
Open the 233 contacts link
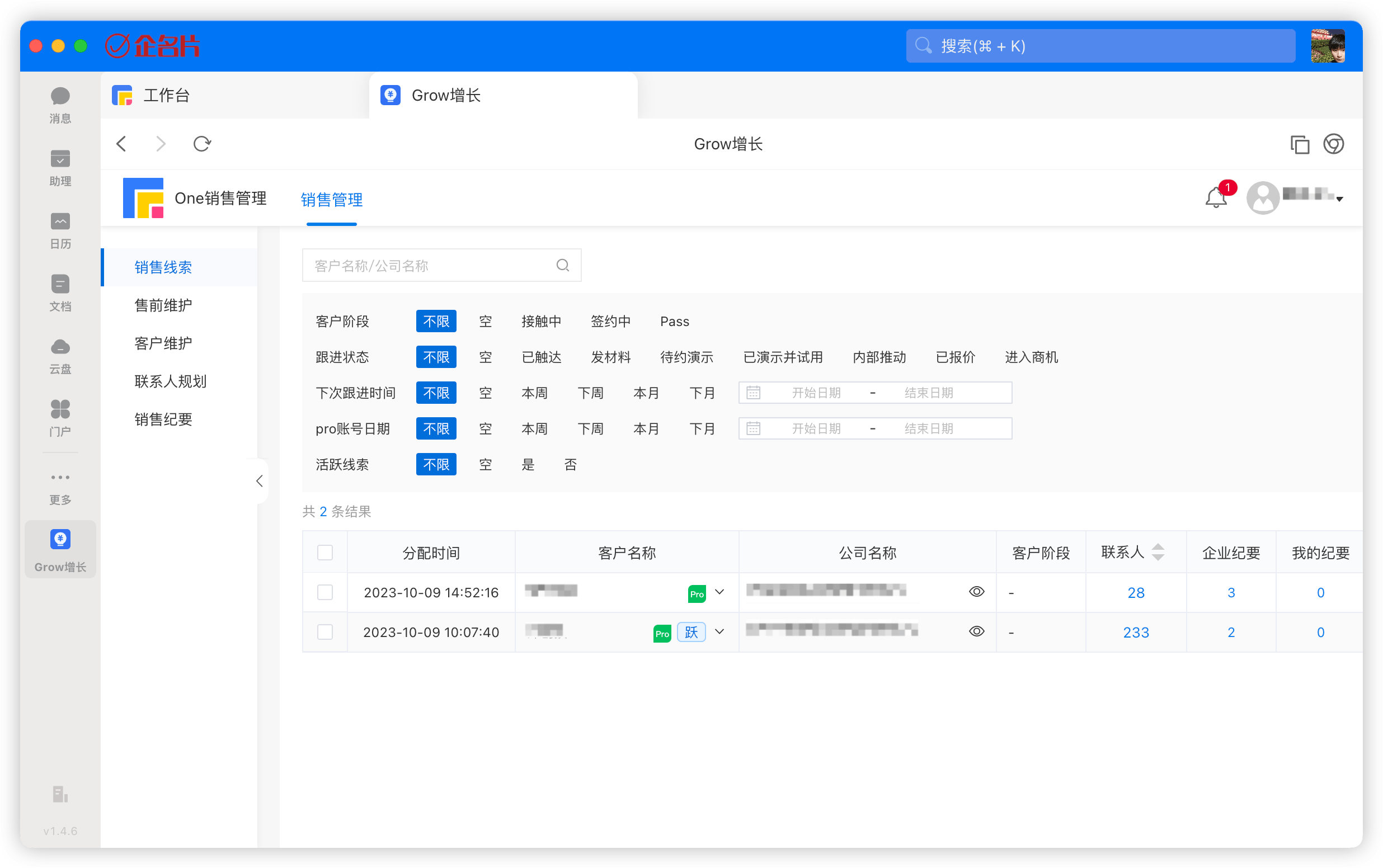point(1135,632)
